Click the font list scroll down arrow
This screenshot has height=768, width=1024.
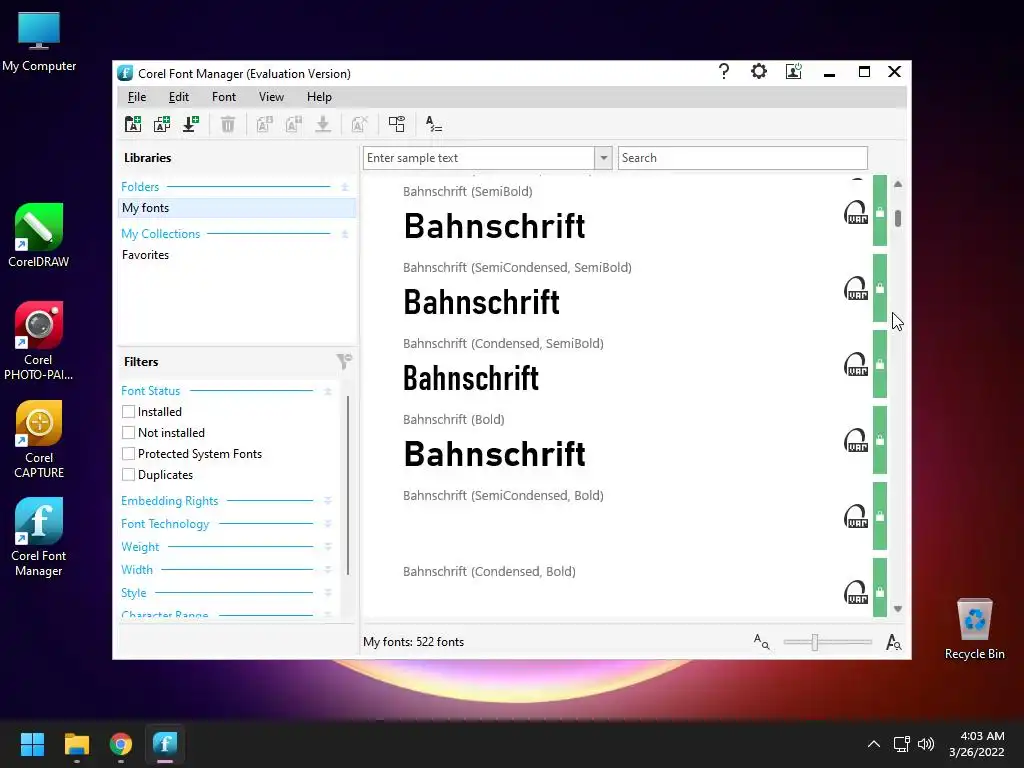tap(898, 609)
